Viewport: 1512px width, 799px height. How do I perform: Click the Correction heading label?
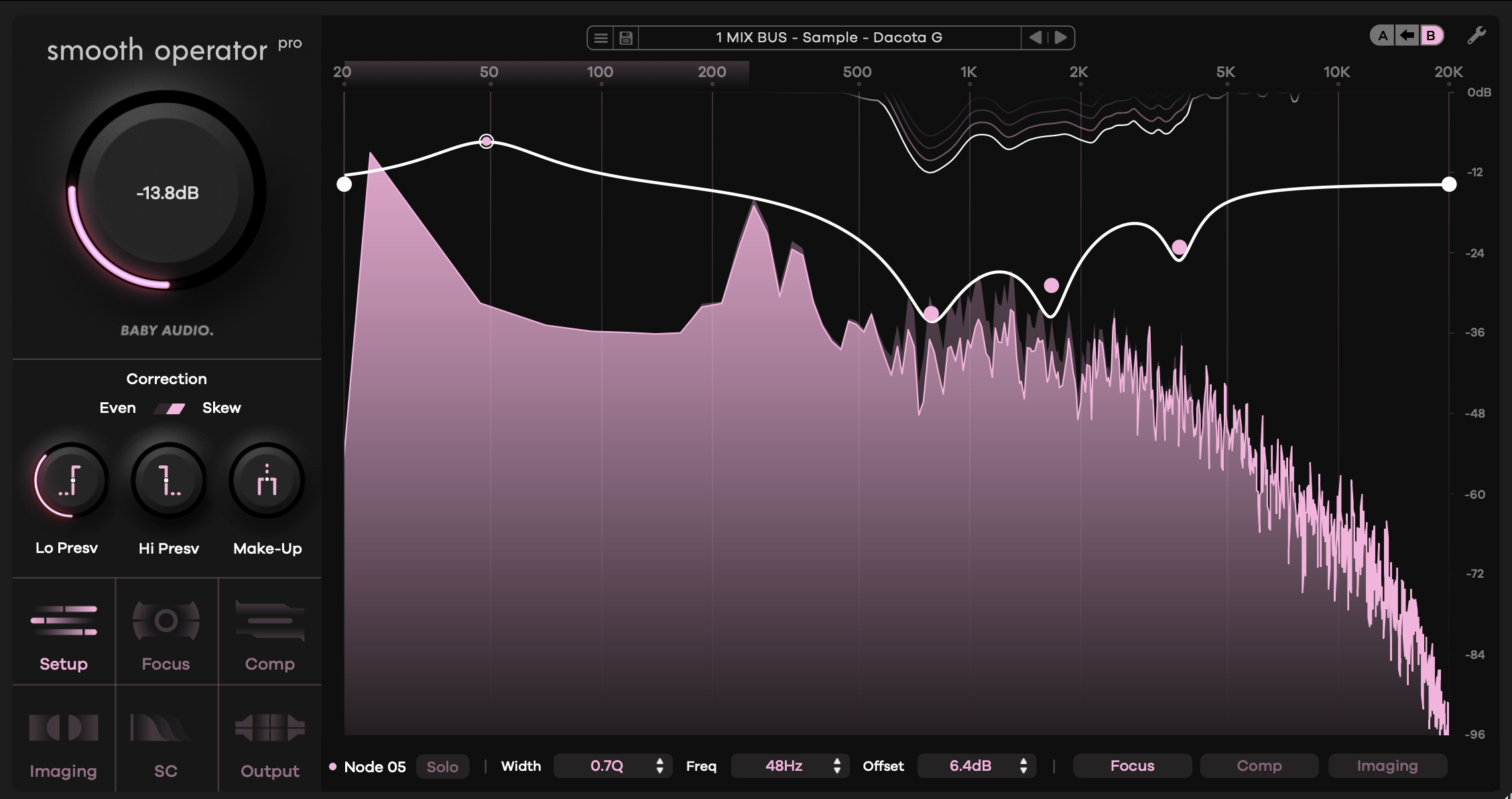click(x=166, y=379)
